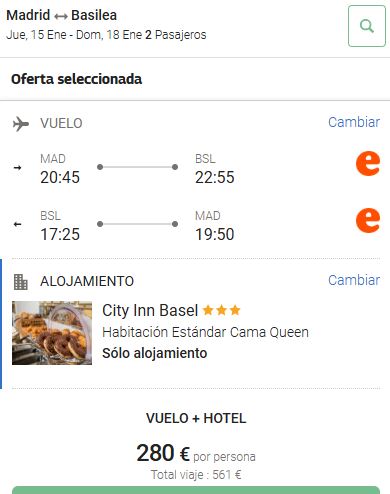Image resolution: width=390 pixels, height=494 pixels.
Task: Click the Madrid ↔ Basilea route title
Action: [62, 15]
